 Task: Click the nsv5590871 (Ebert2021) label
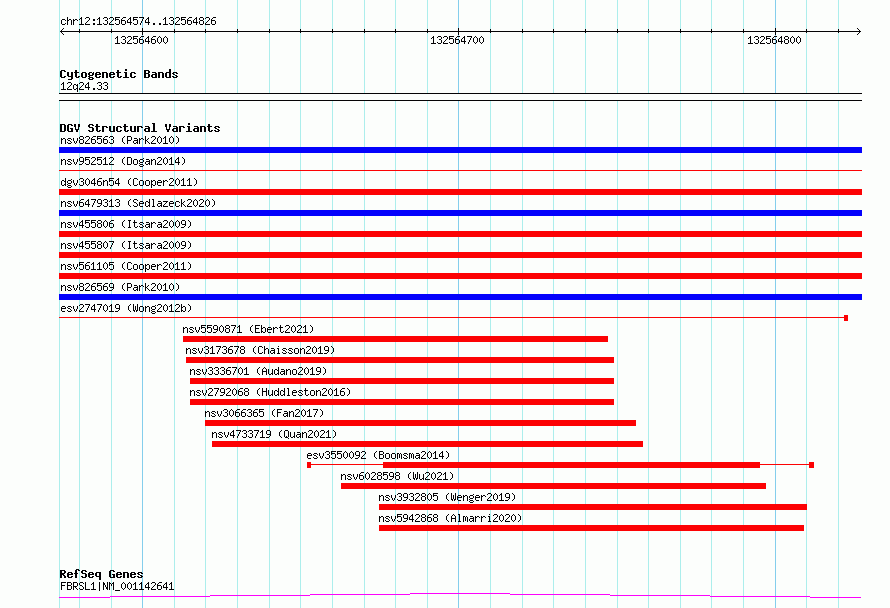tap(248, 329)
